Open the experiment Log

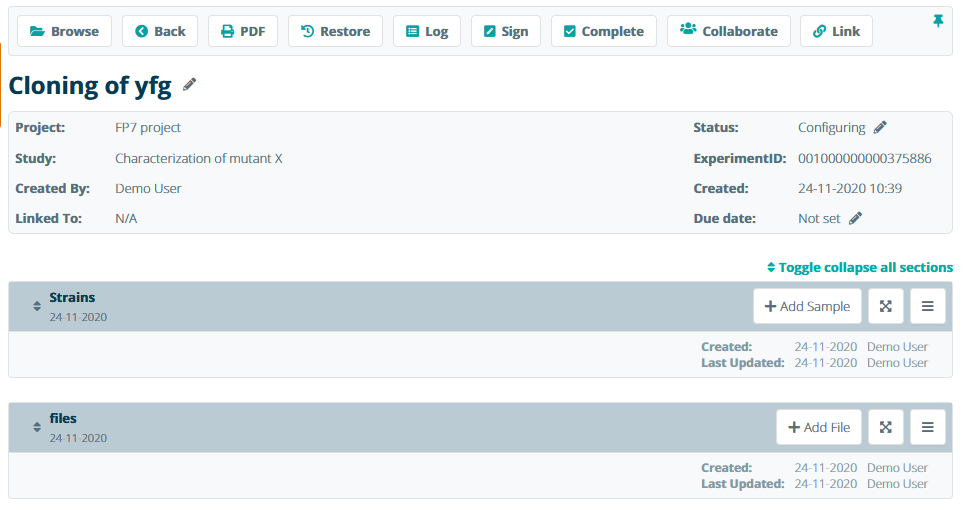click(427, 31)
